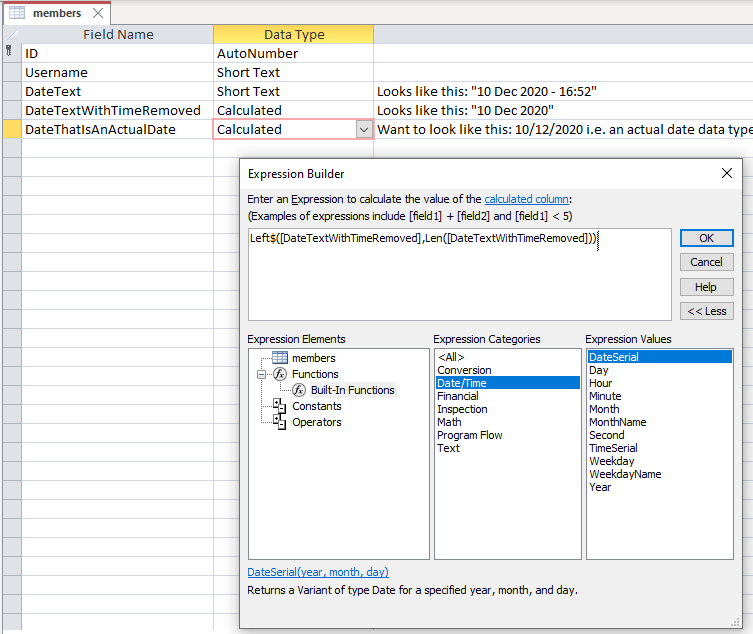Click the ID field name cell
753x634 pixels.
click(118, 53)
